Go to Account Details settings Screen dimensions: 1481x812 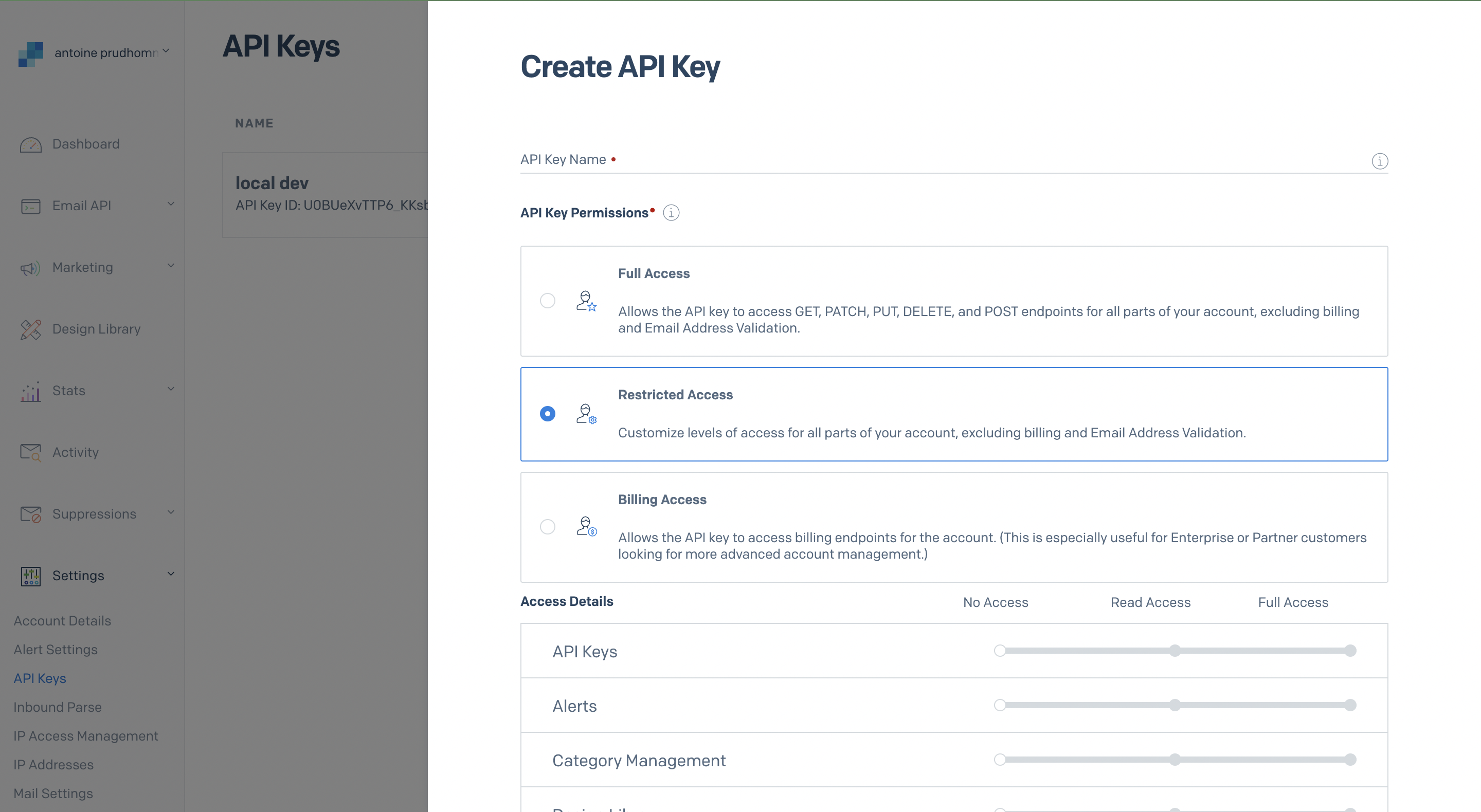(x=62, y=621)
